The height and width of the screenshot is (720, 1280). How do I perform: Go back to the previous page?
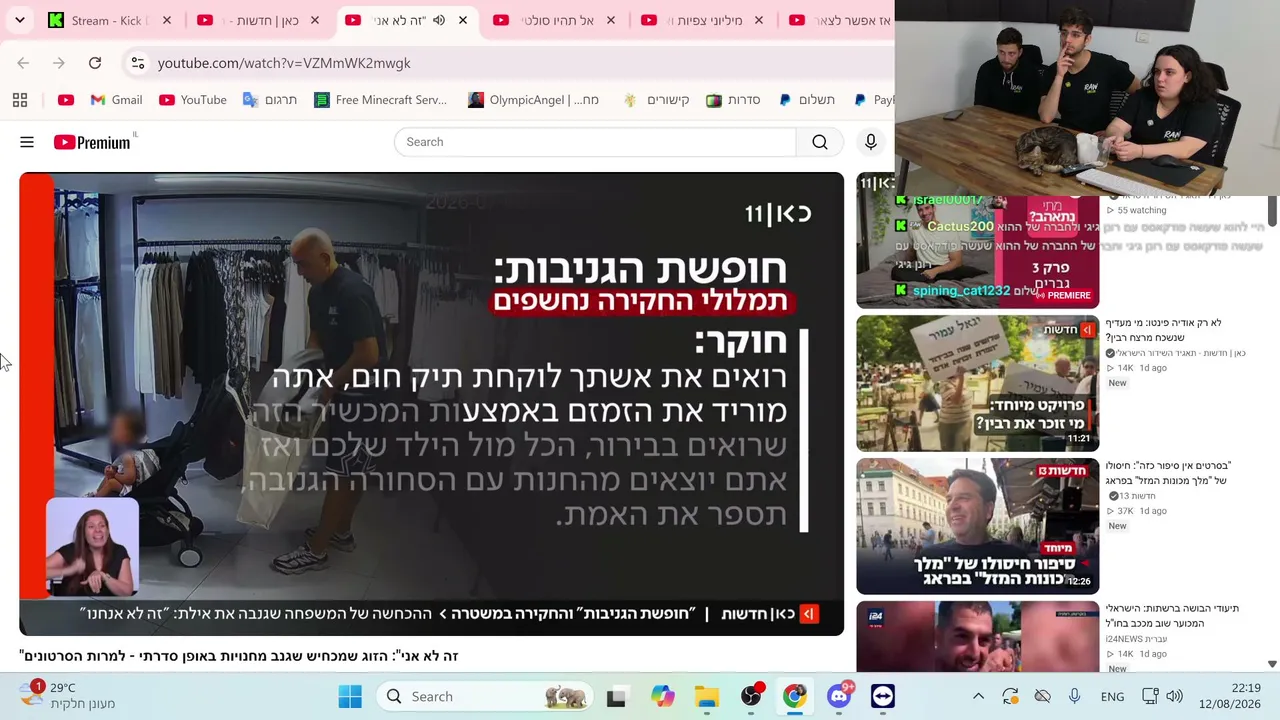pyautogui.click(x=23, y=63)
